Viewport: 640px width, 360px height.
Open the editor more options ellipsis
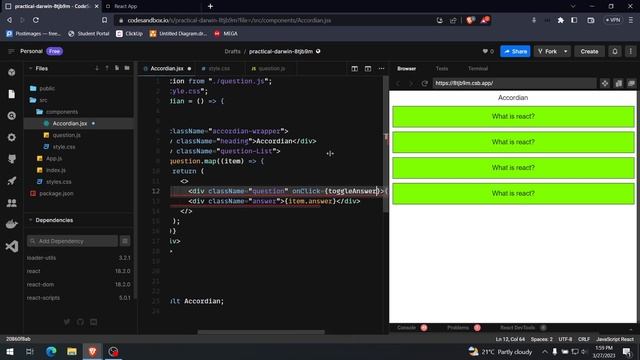pyautogui.click(x=381, y=69)
